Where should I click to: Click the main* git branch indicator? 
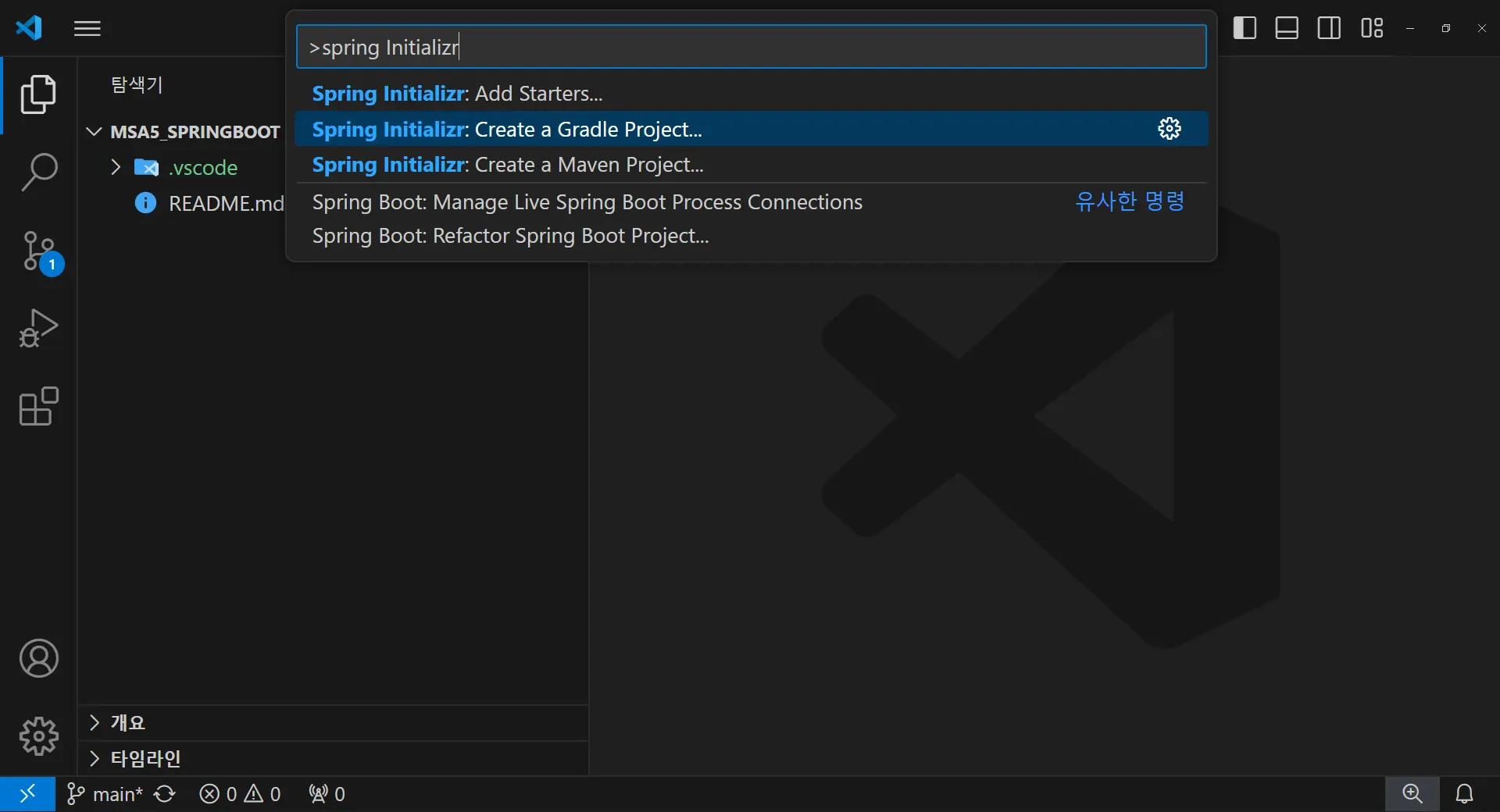[x=105, y=794]
